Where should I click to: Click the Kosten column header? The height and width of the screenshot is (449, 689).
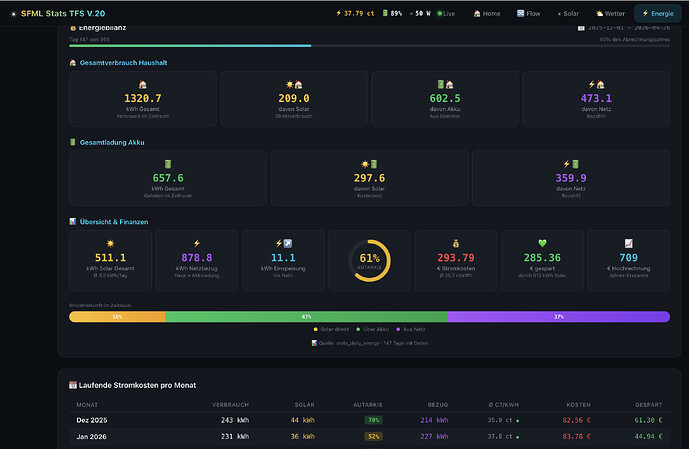tap(578, 405)
